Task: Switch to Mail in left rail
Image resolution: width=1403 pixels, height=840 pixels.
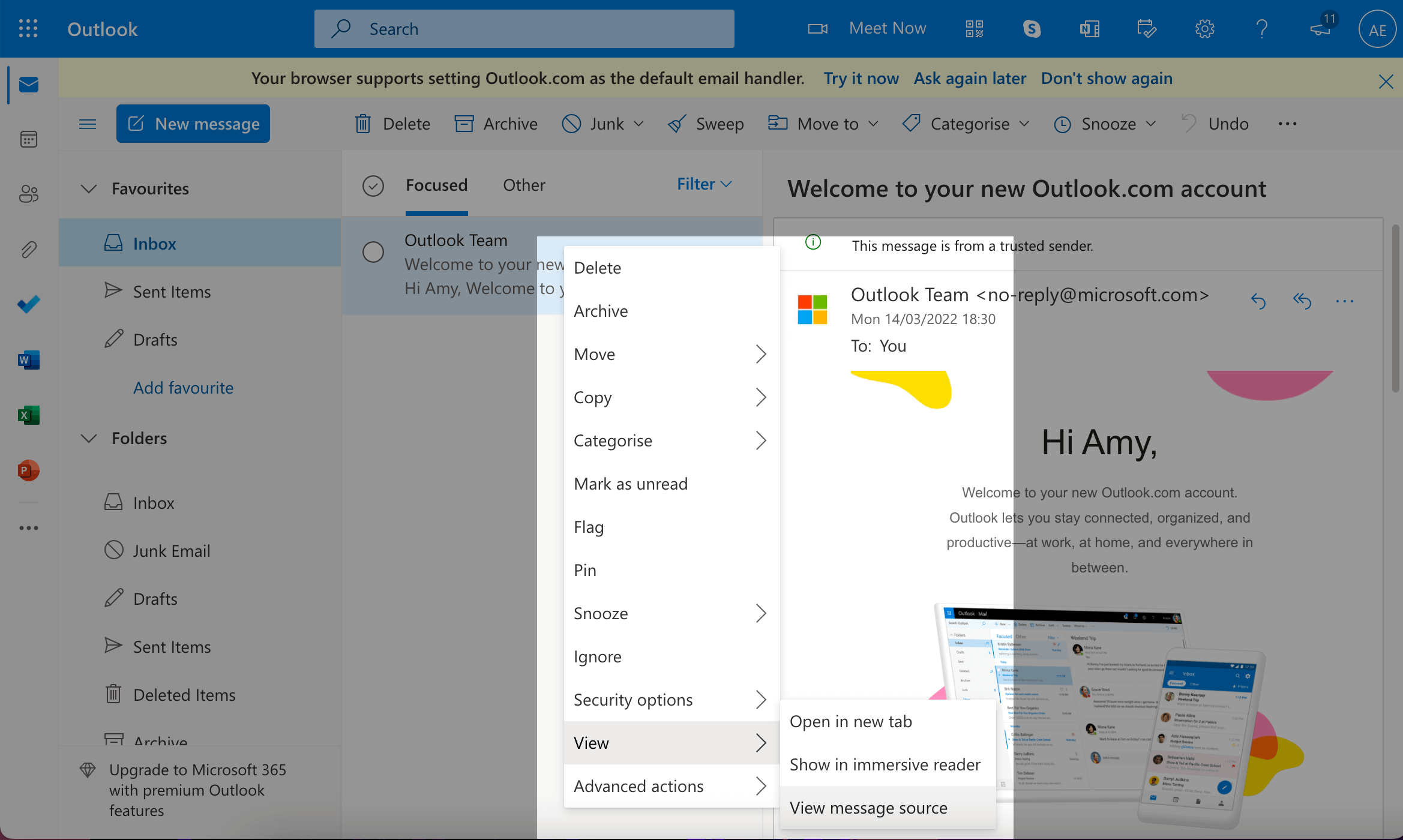Action: coord(28,85)
